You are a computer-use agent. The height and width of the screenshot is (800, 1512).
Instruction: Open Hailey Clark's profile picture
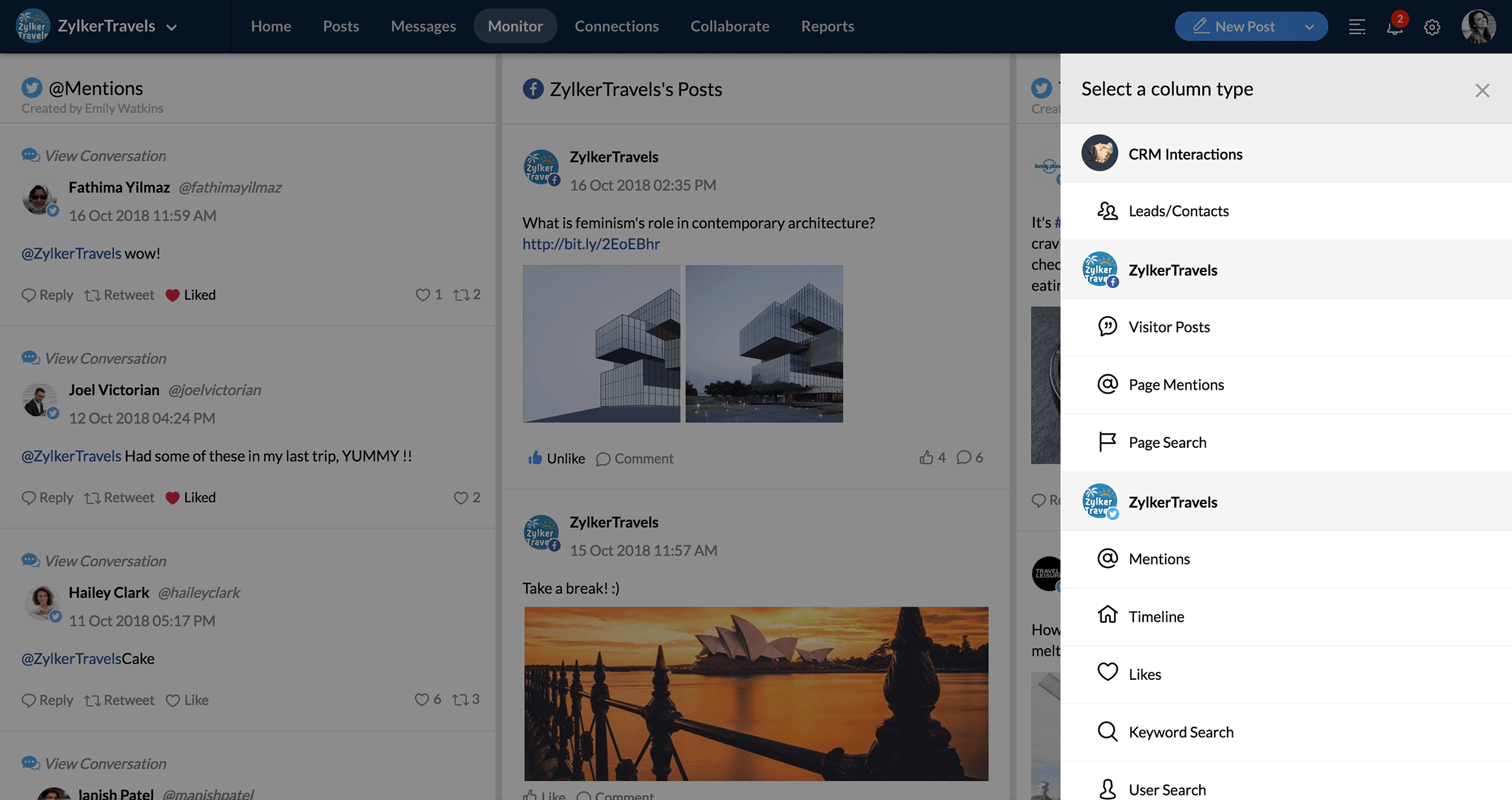click(43, 603)
